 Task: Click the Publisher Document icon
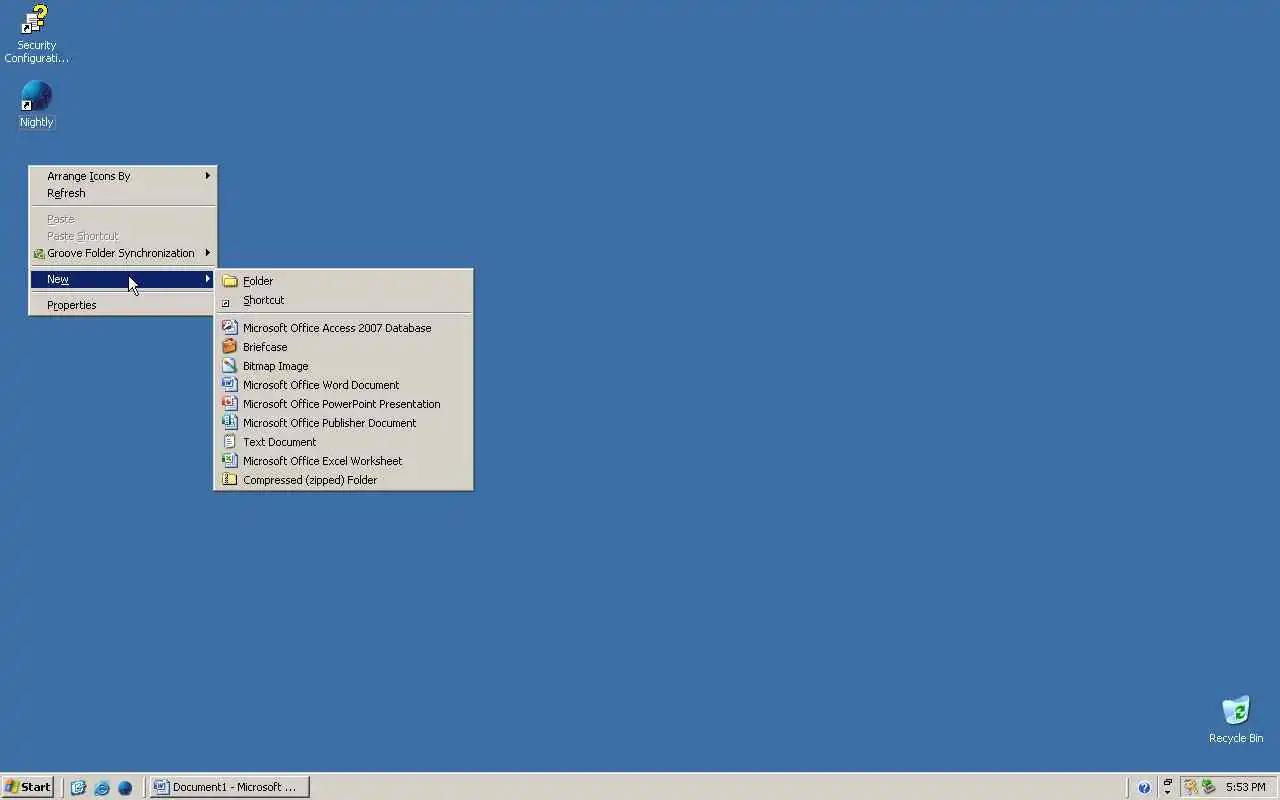point(230,423)
